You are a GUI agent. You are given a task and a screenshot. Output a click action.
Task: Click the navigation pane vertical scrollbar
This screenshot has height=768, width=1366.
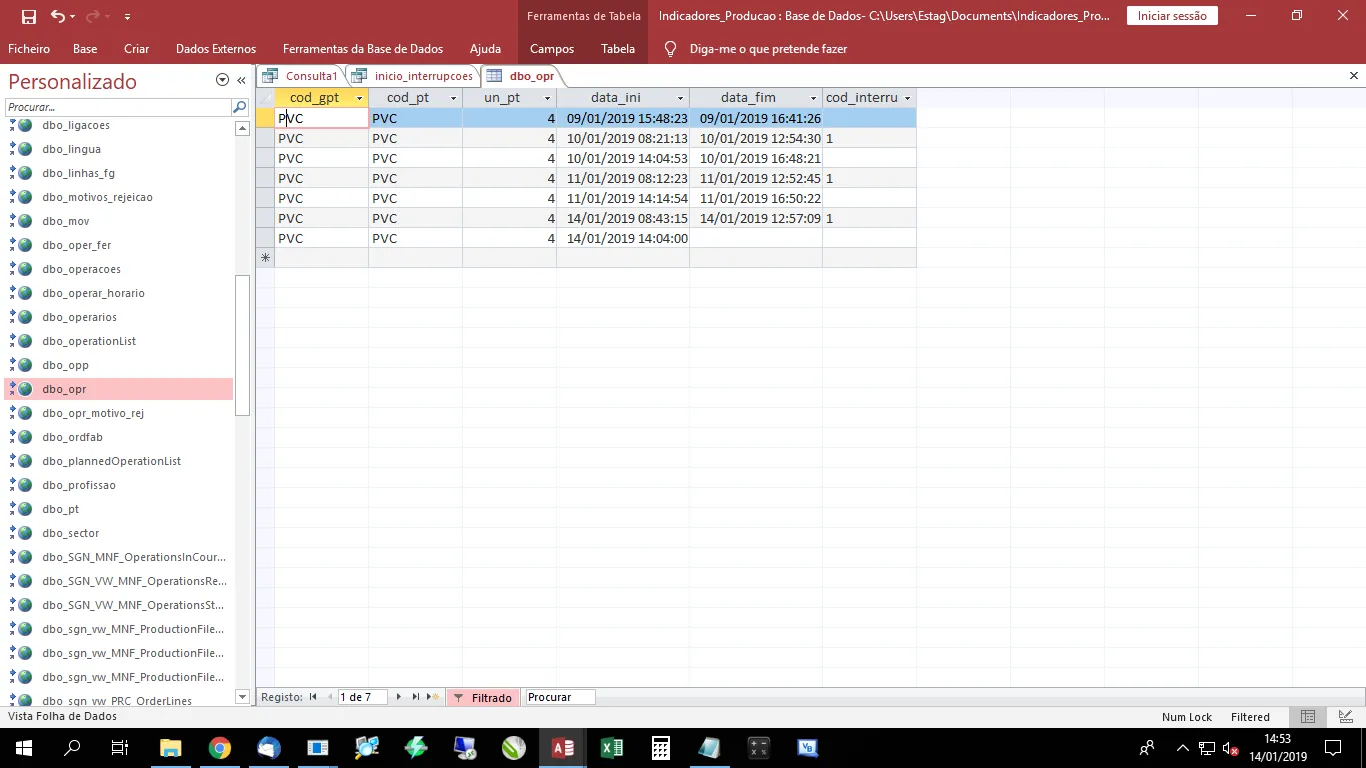pos(241,345)
